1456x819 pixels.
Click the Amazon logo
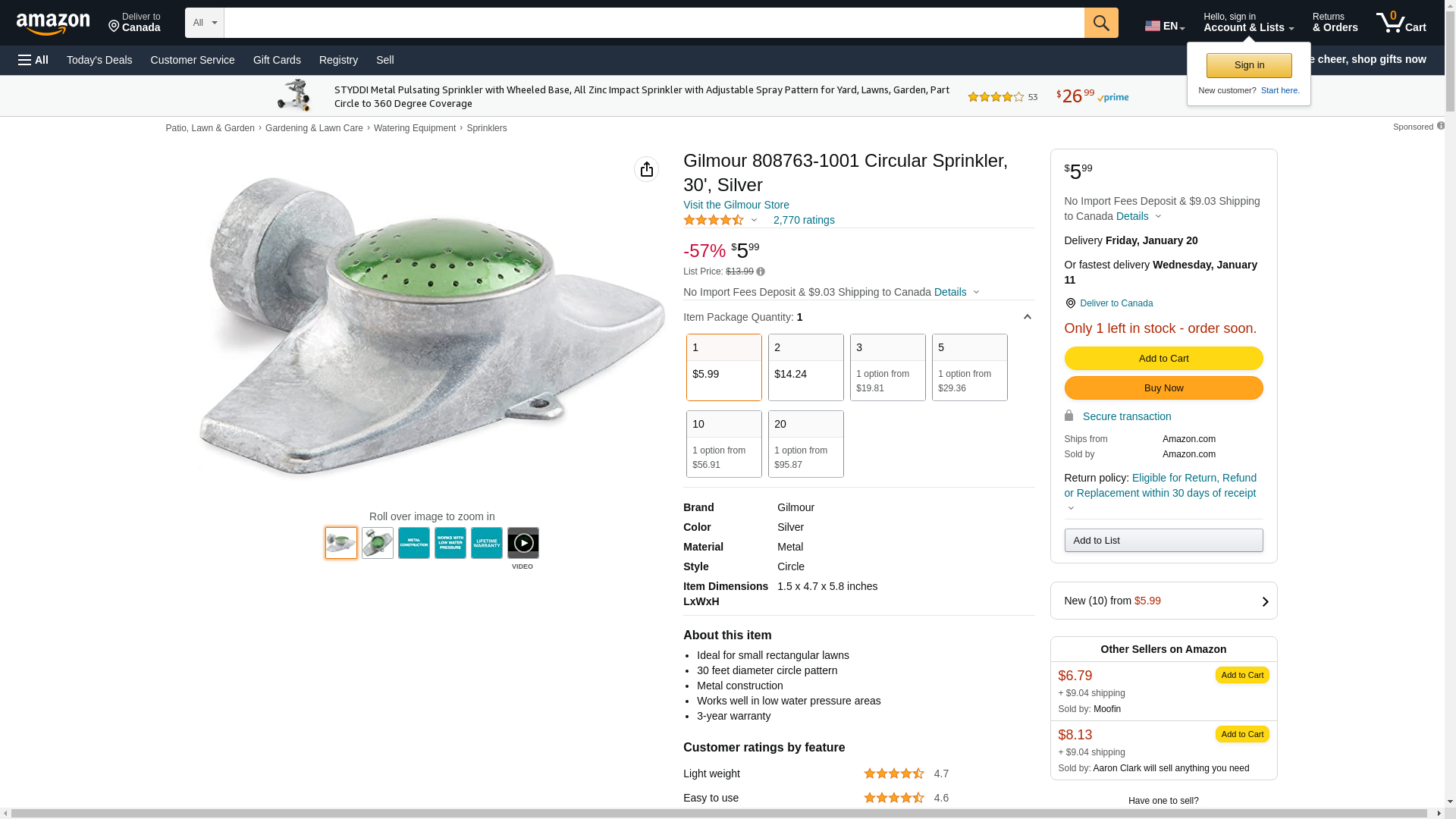(53, 24)
